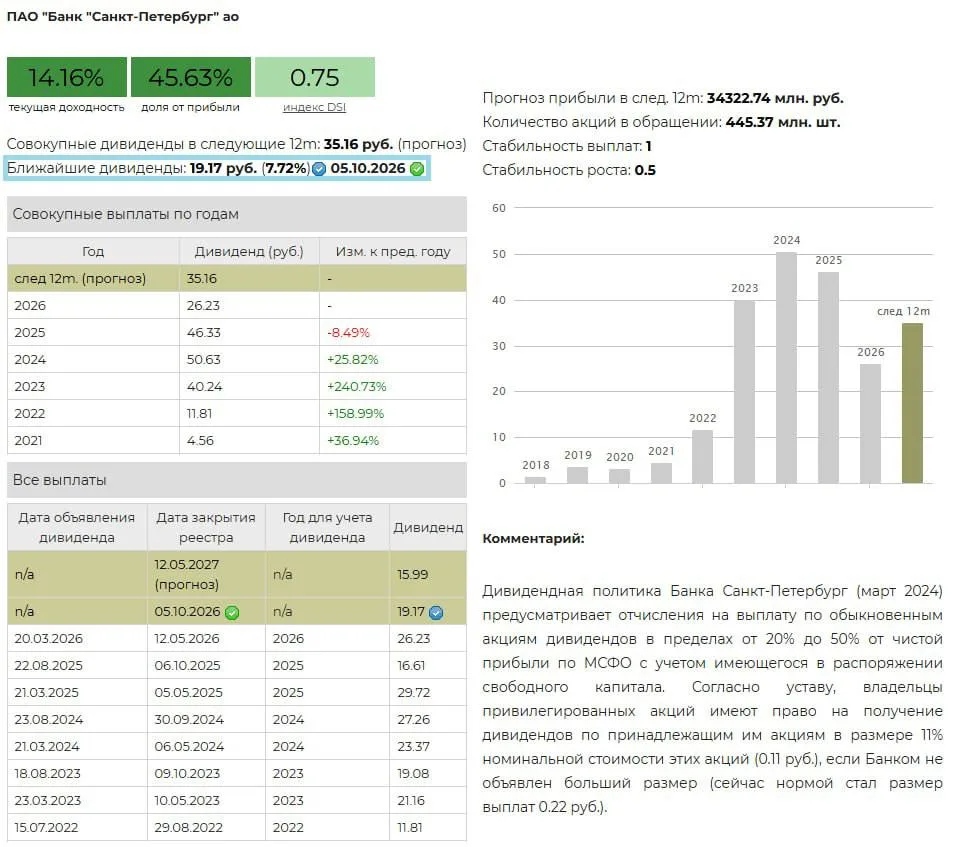
Task: Click the Совокупные выплаты по годам header
Action: click(x=237, y=214)
